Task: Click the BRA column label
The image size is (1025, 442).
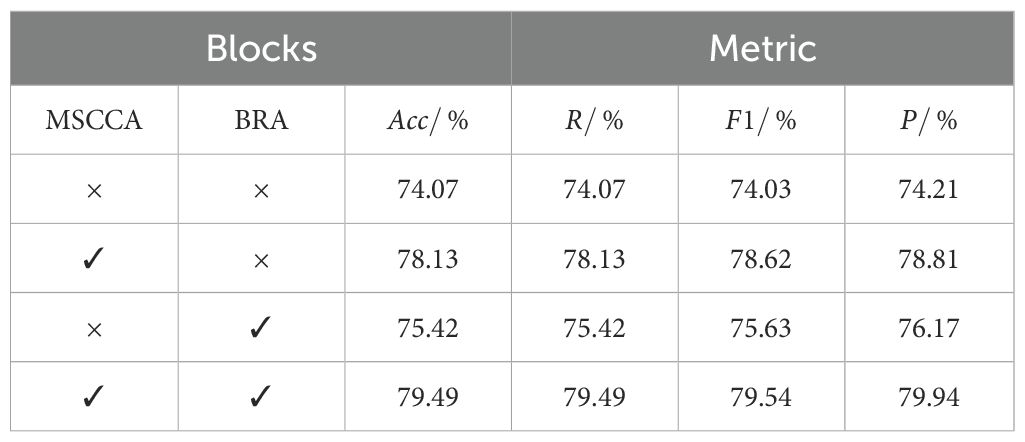Action: point(261,121)
